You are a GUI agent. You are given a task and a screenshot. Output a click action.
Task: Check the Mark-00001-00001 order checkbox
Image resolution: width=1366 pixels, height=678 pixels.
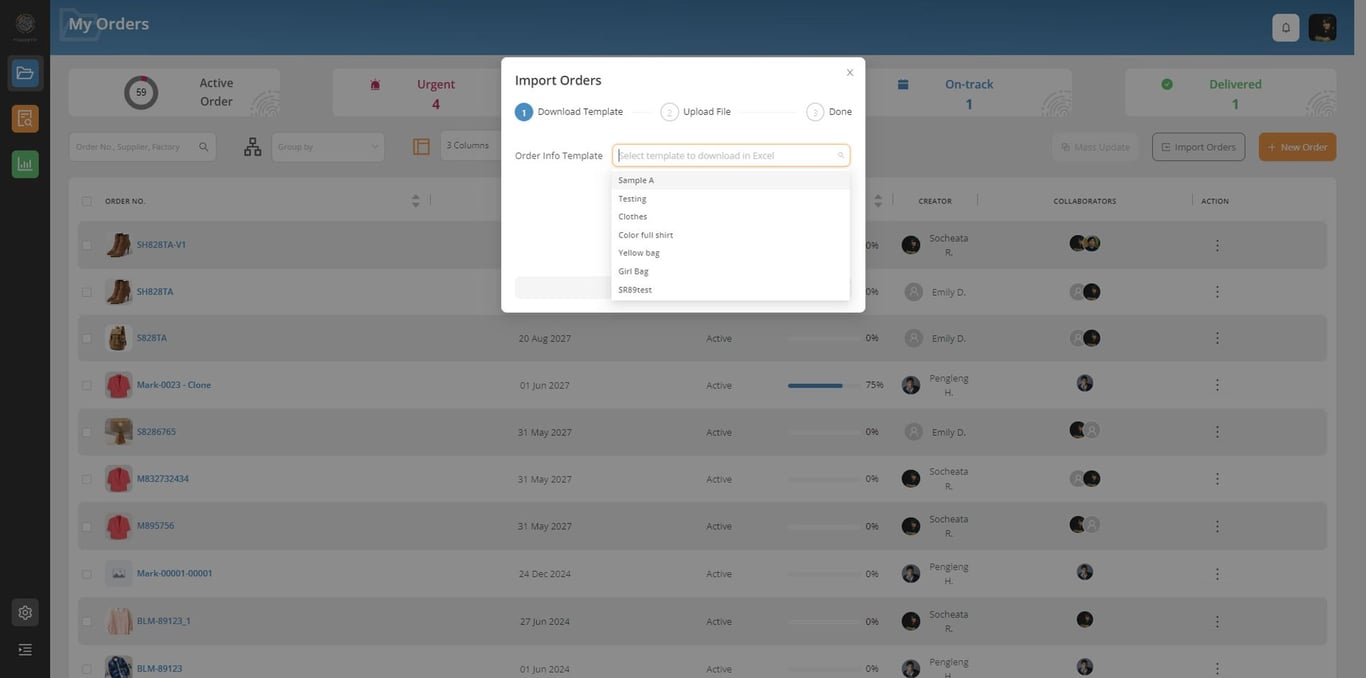(x=87, y=574)
